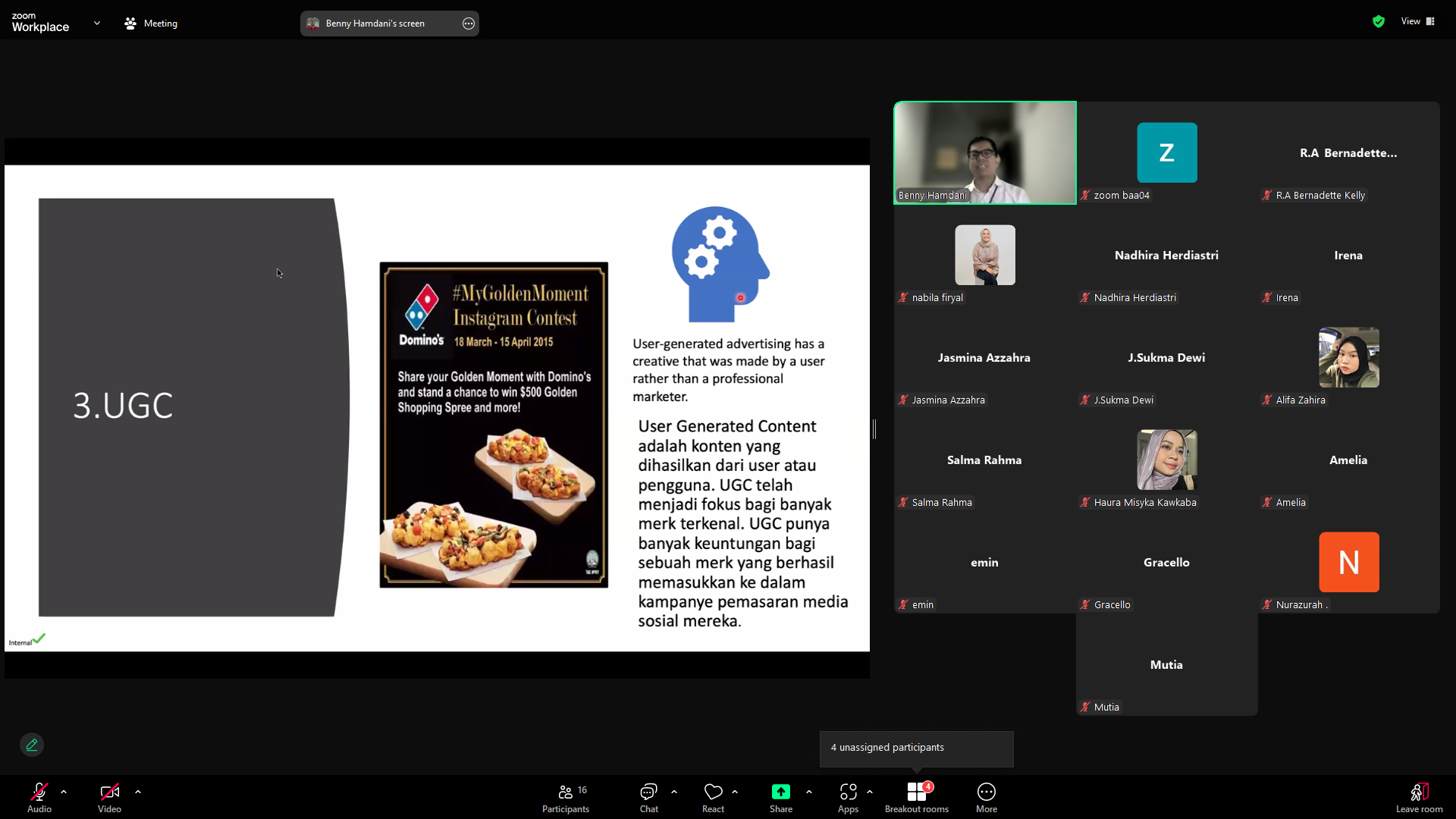Open the Chat panel
The width and height of the screenshot is (1456, 819).
coord(648,797)
